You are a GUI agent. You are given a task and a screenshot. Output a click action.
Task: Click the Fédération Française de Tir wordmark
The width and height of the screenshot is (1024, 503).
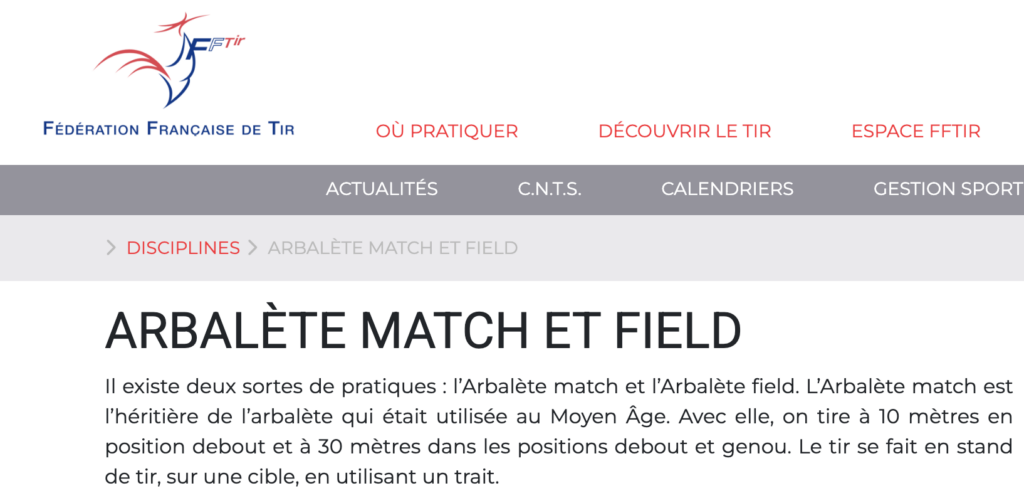pos(168,129)
